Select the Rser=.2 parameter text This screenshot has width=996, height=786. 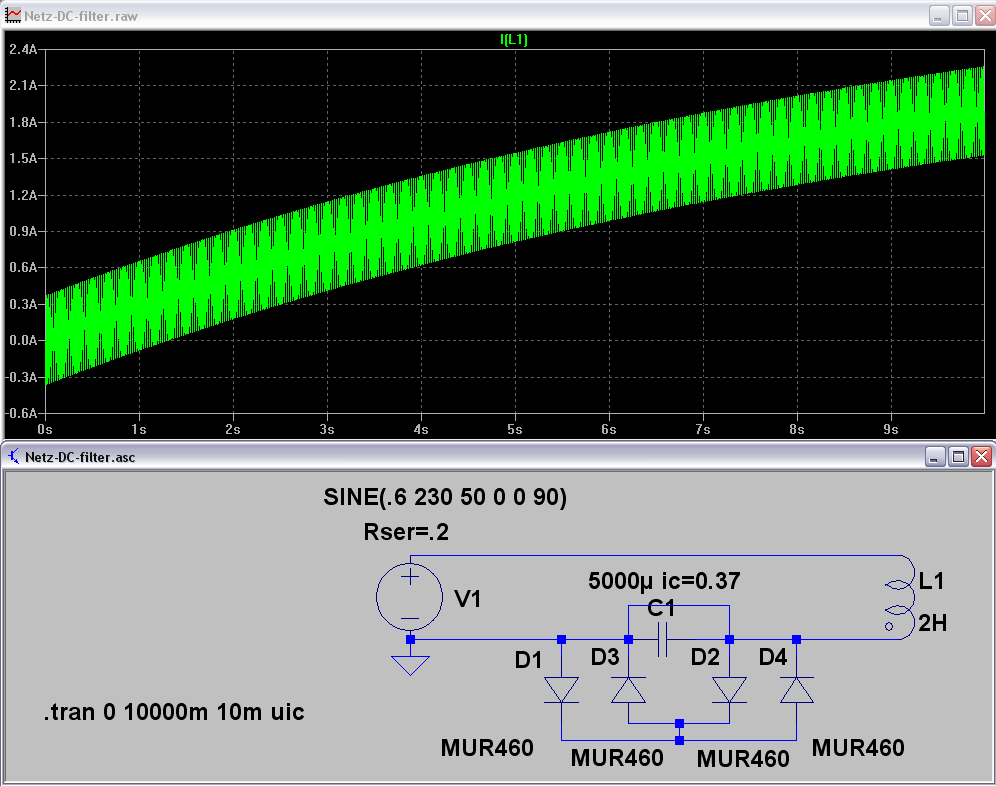tap(406, 532)
